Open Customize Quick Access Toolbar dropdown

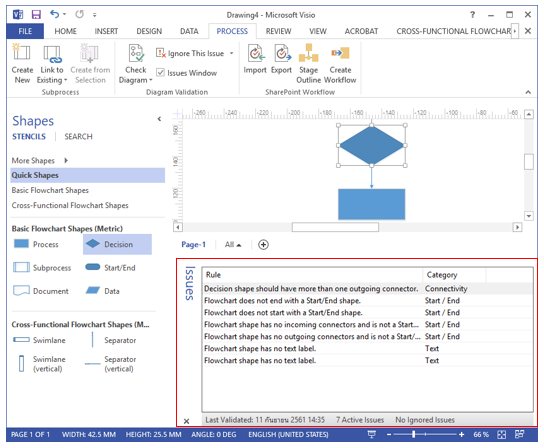click(94, 15)
